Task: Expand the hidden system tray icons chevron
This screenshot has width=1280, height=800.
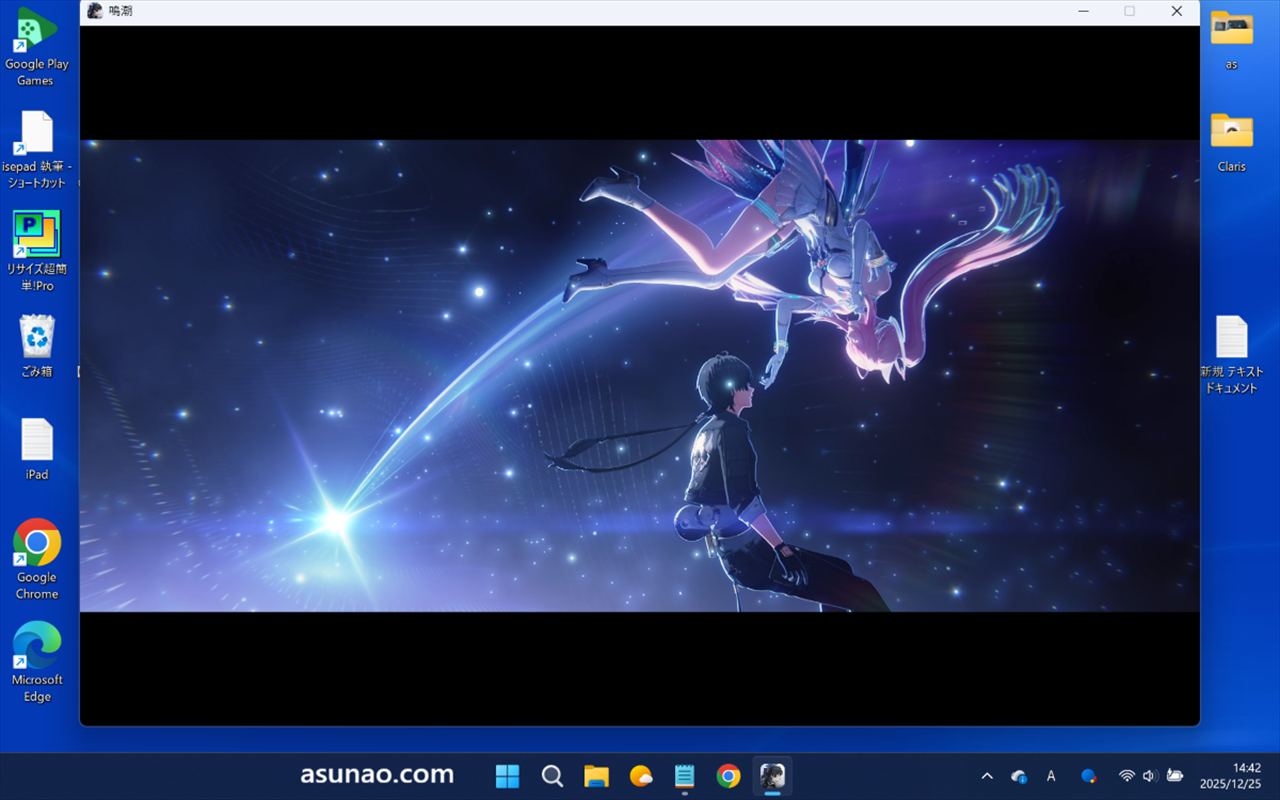Action: [x=987, y=776]
